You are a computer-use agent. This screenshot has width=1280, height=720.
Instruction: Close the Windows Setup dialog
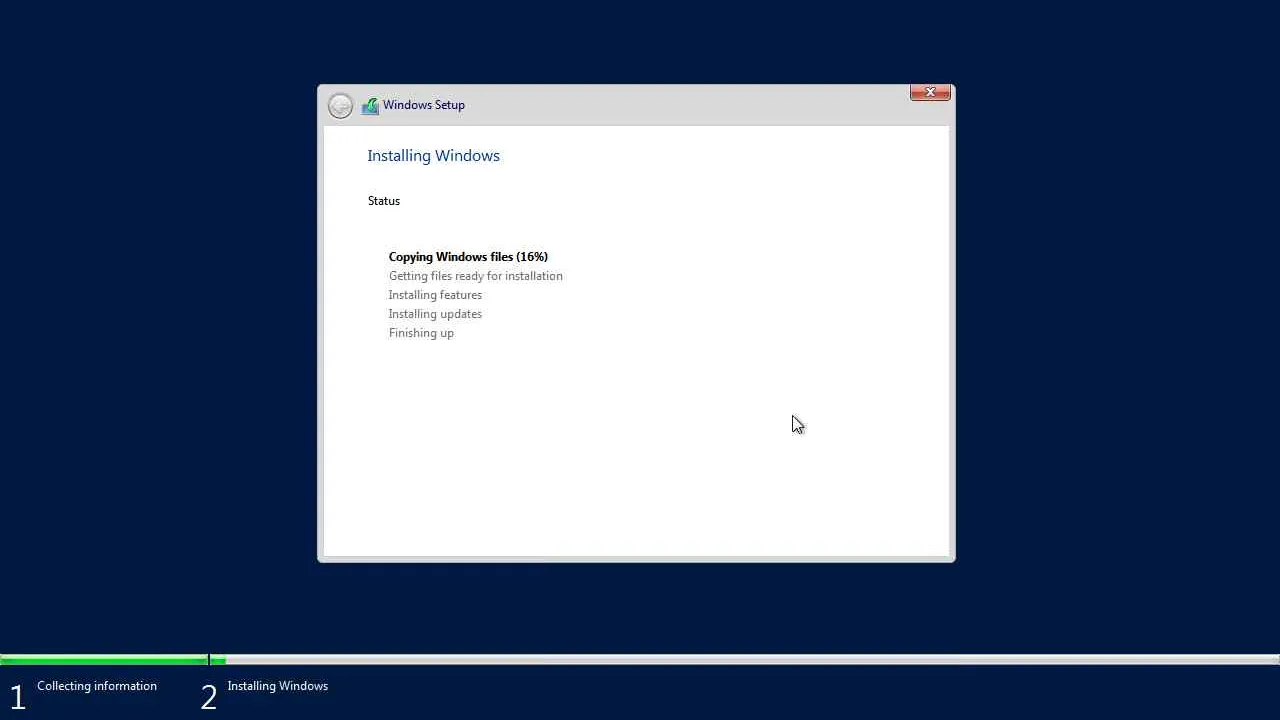point(930,92)
